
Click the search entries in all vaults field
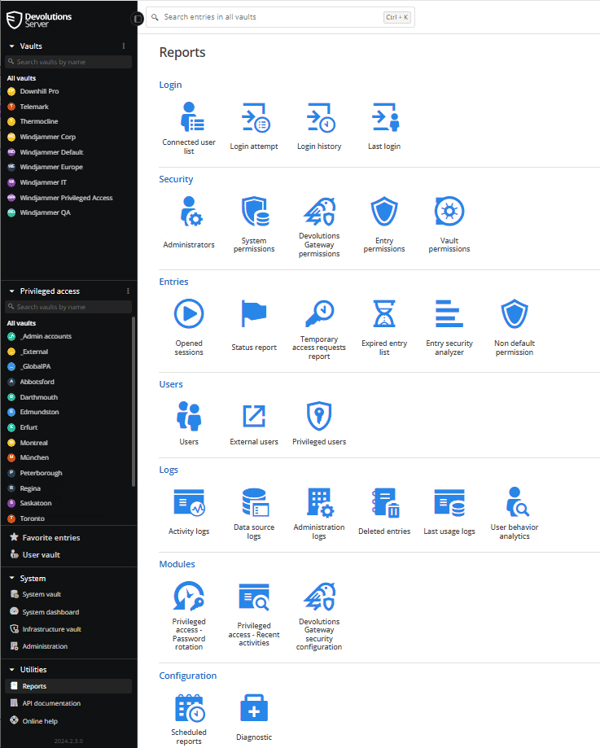pos(280,17)
